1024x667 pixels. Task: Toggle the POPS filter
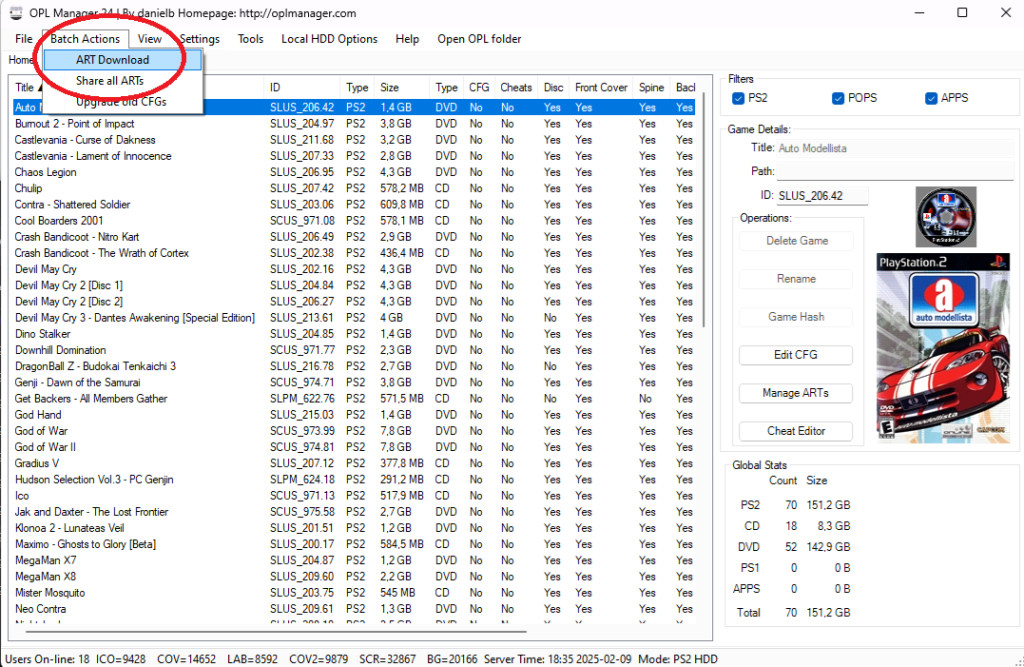(837, 97)
